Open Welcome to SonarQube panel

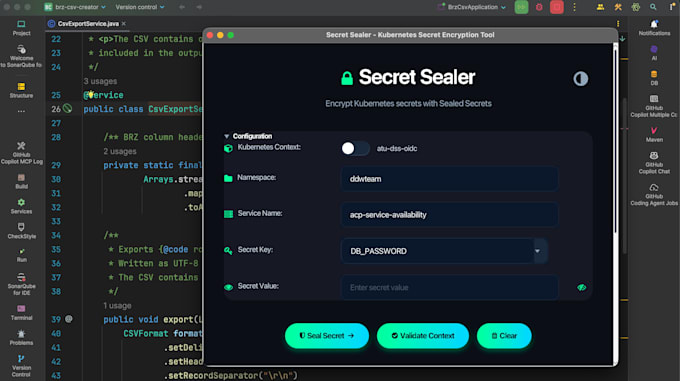coord(21,56)
